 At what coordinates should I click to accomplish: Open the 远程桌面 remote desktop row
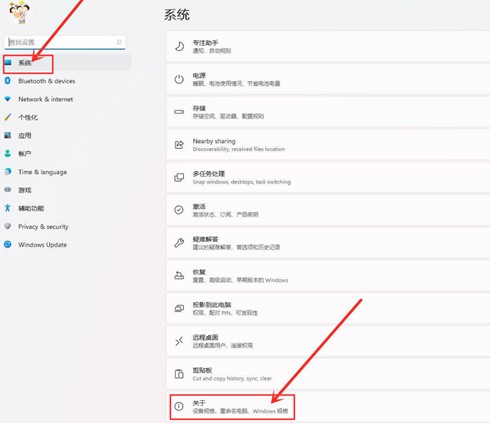click(x=328, y=341)
